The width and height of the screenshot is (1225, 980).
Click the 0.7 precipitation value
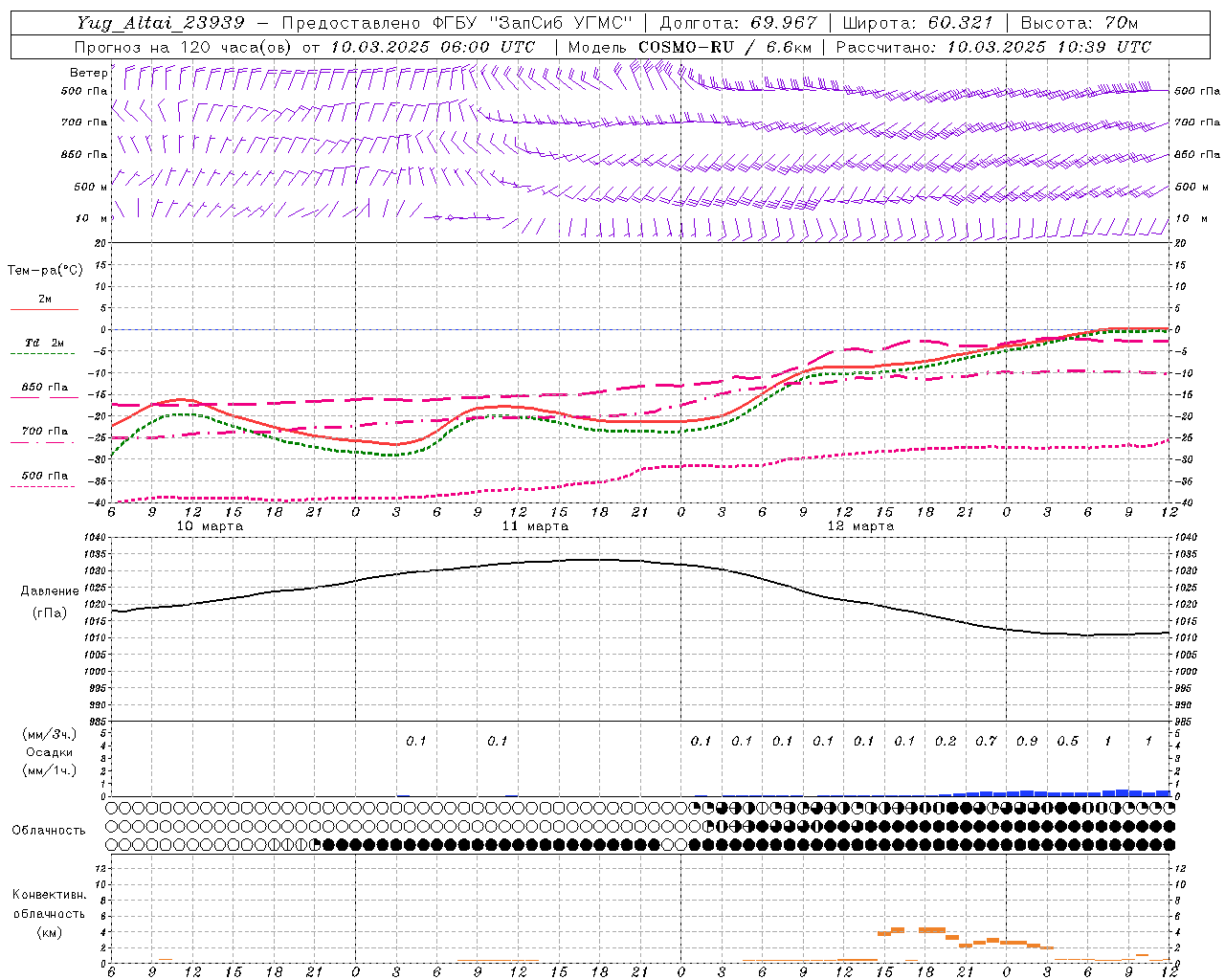pos(986,741)
